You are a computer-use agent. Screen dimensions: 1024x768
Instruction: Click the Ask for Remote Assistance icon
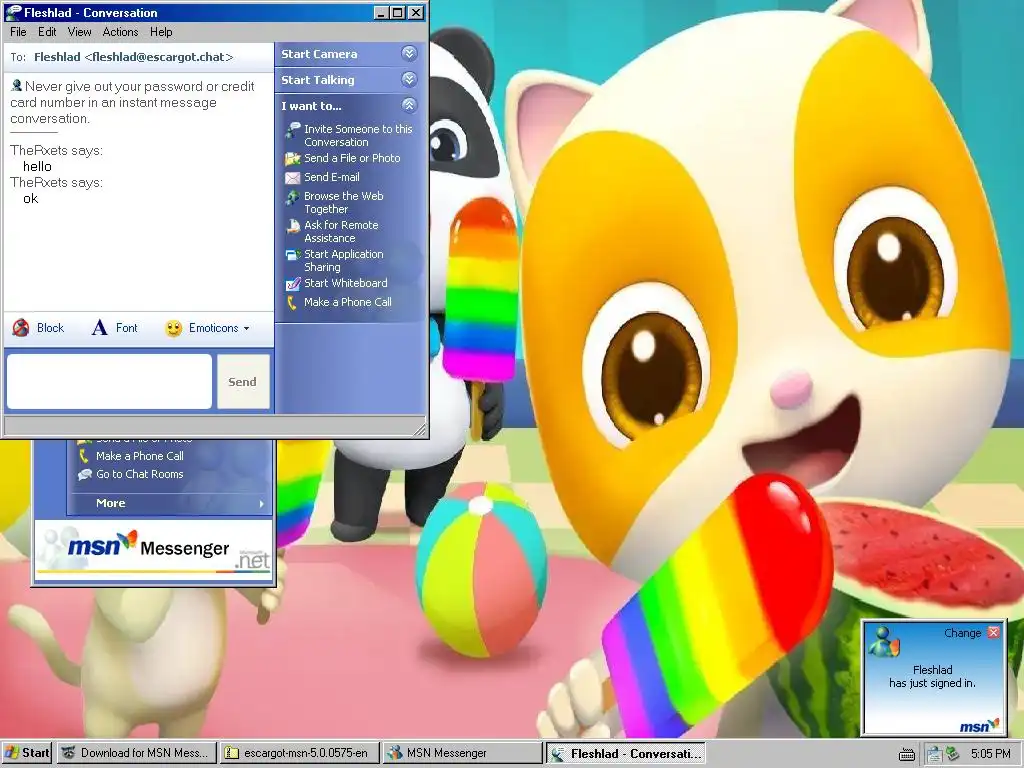pyautogui.click(x=293, y=226)
